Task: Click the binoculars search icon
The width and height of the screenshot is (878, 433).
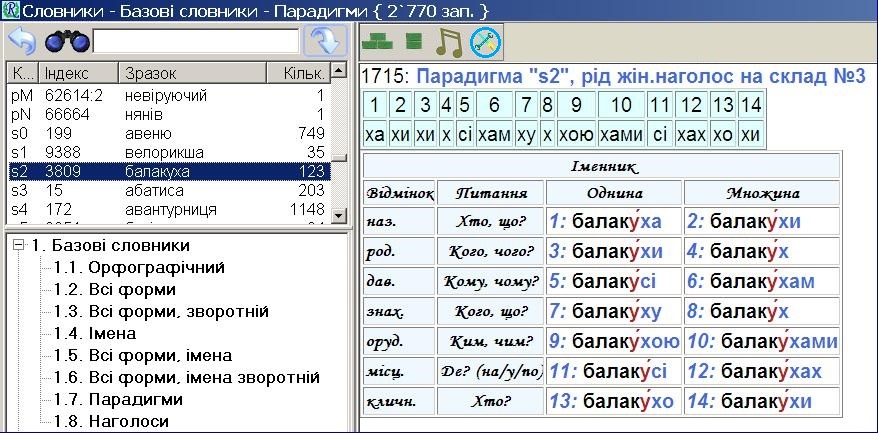Action: (x=67, y=41)
